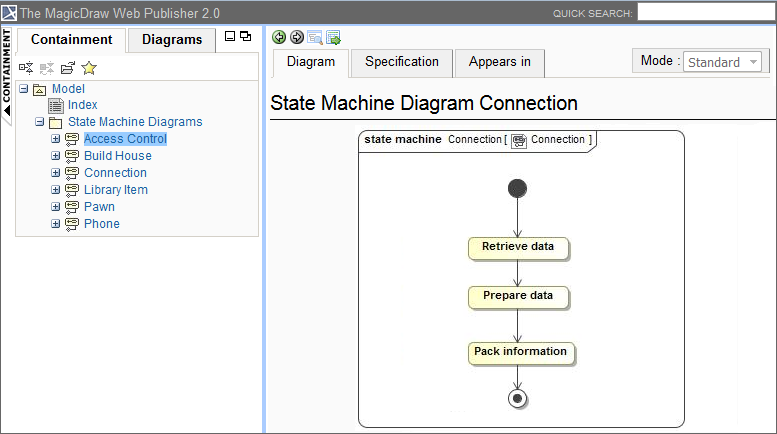Switch to the Specification tab

401,62
